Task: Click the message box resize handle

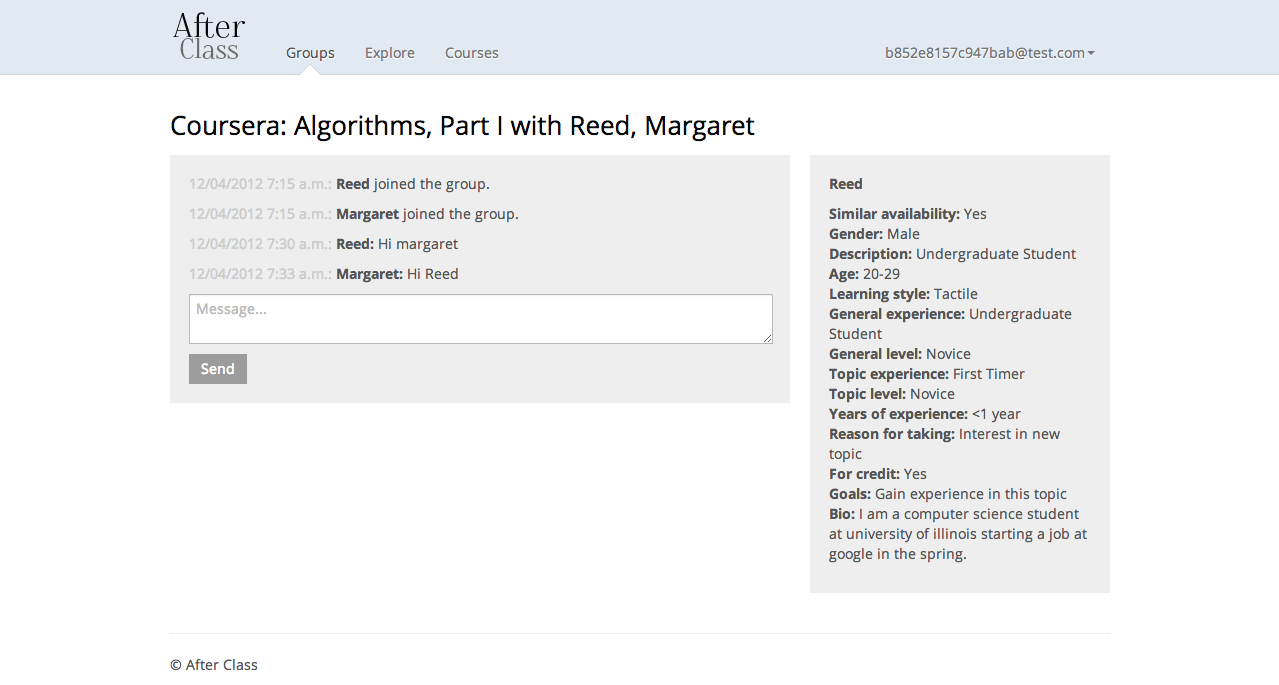Action: pyautogui.click(x=768, y=339)
